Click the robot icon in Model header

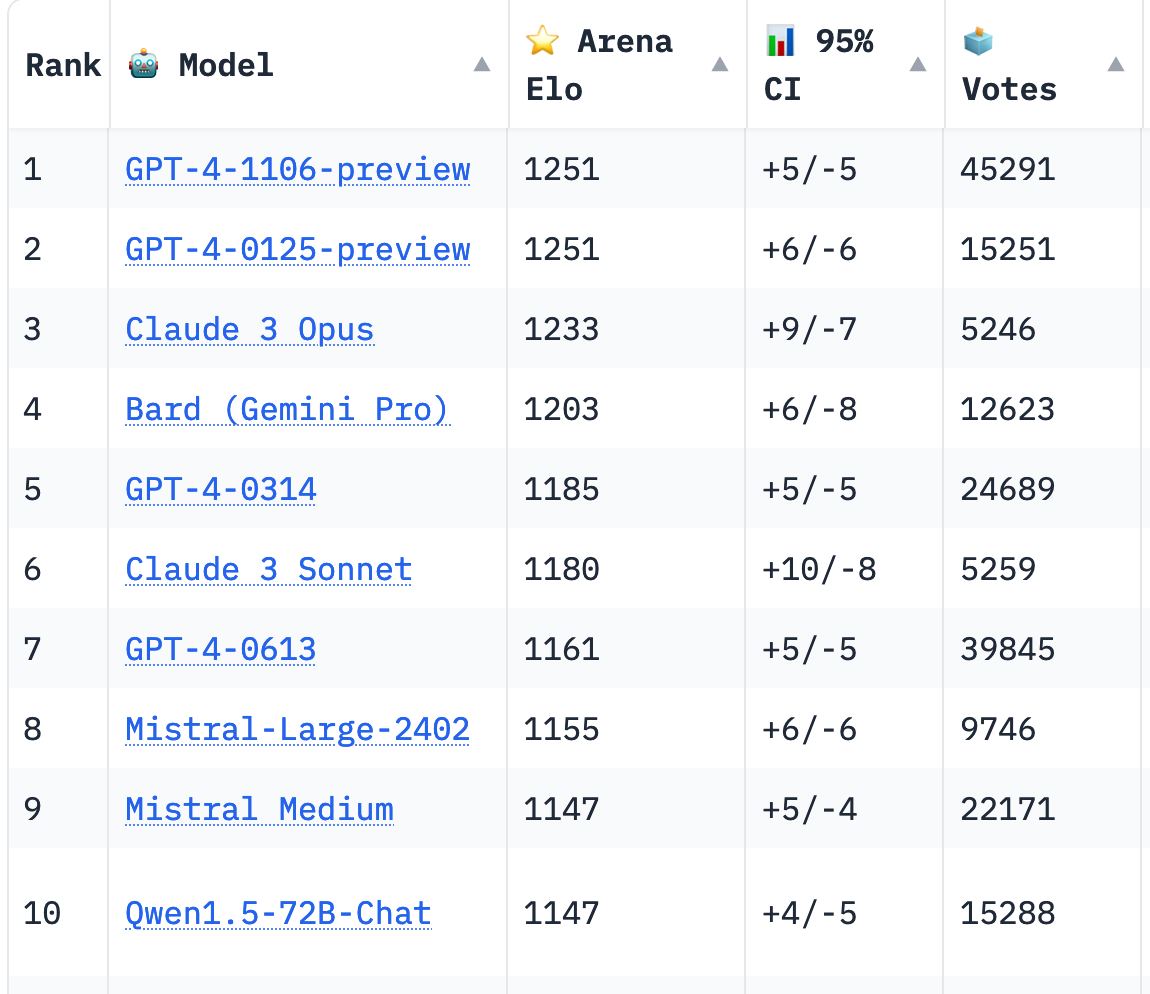143,66
